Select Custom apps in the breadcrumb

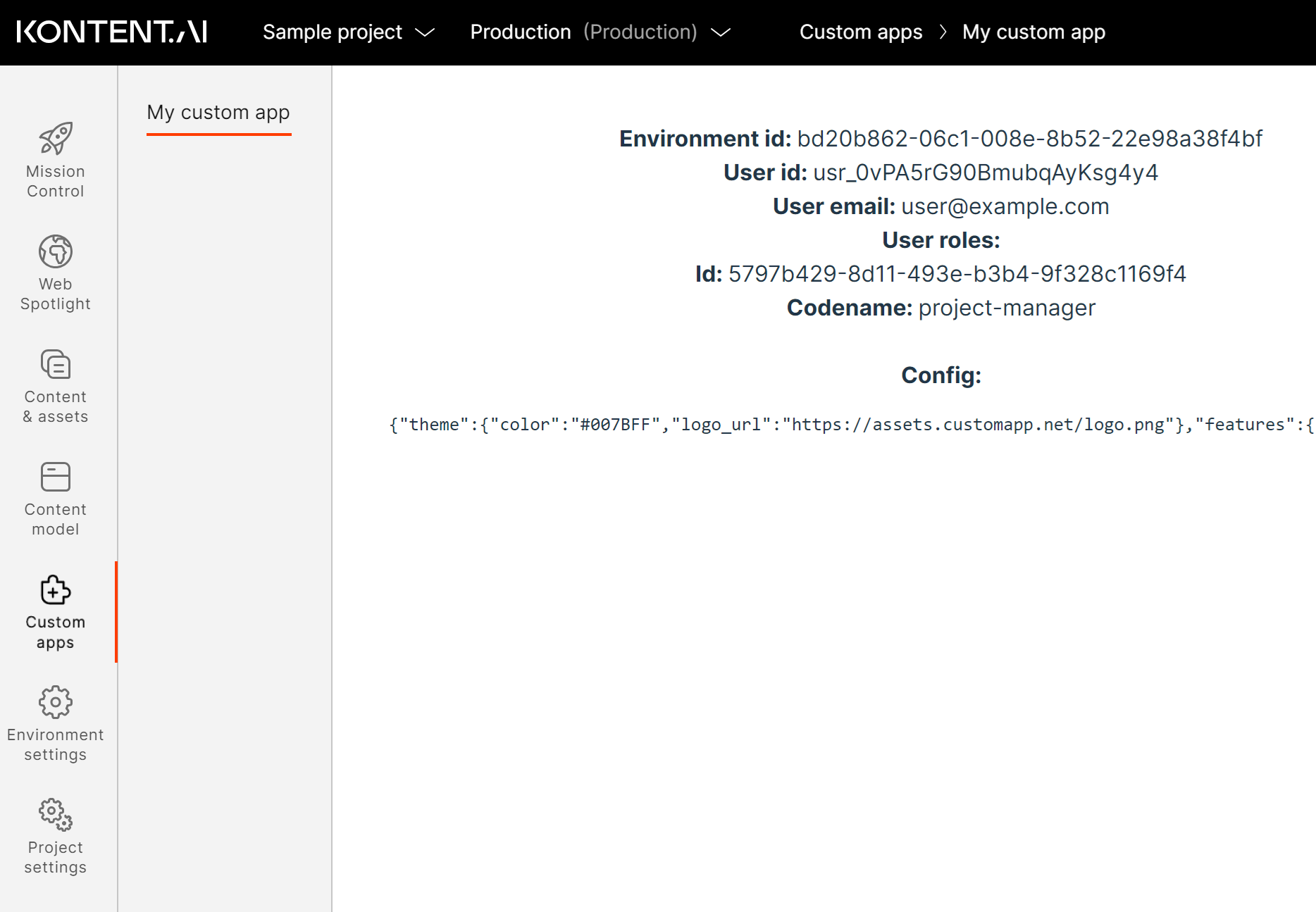[x=861, y=32]
